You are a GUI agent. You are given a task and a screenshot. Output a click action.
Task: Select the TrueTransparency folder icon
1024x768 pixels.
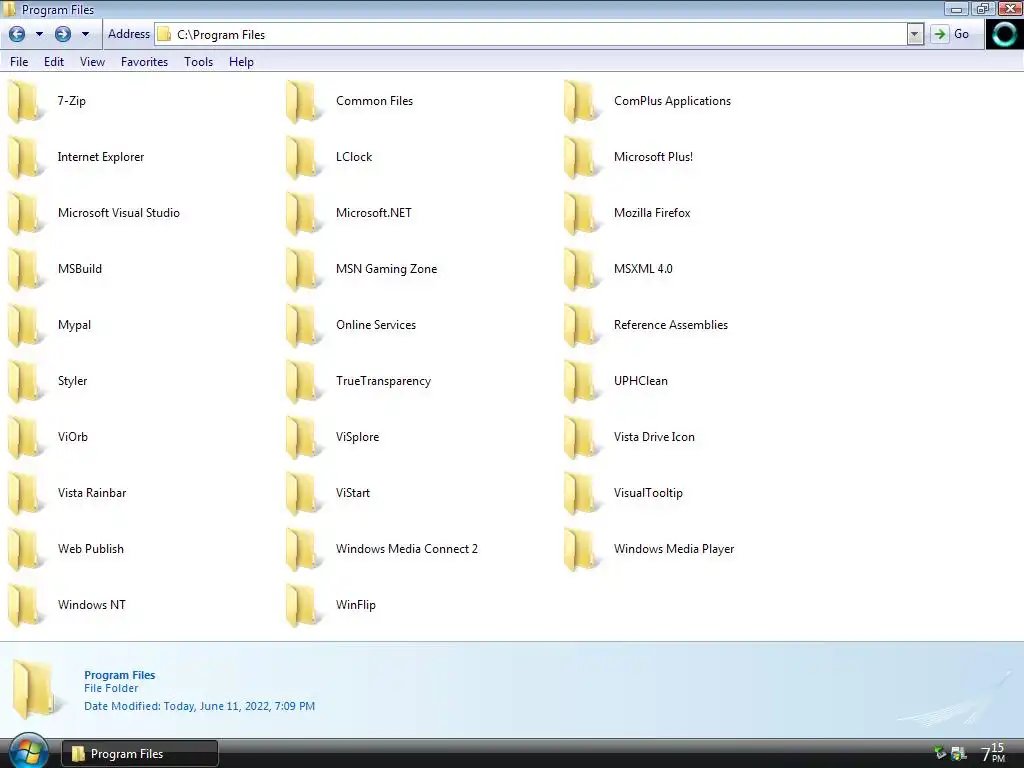(x=303, y=382)
